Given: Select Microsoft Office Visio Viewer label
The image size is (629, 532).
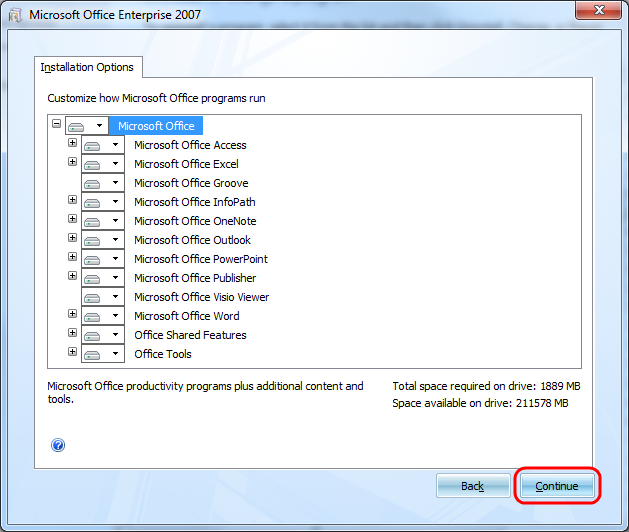Looking at the screenshot, I should [201, 297].
